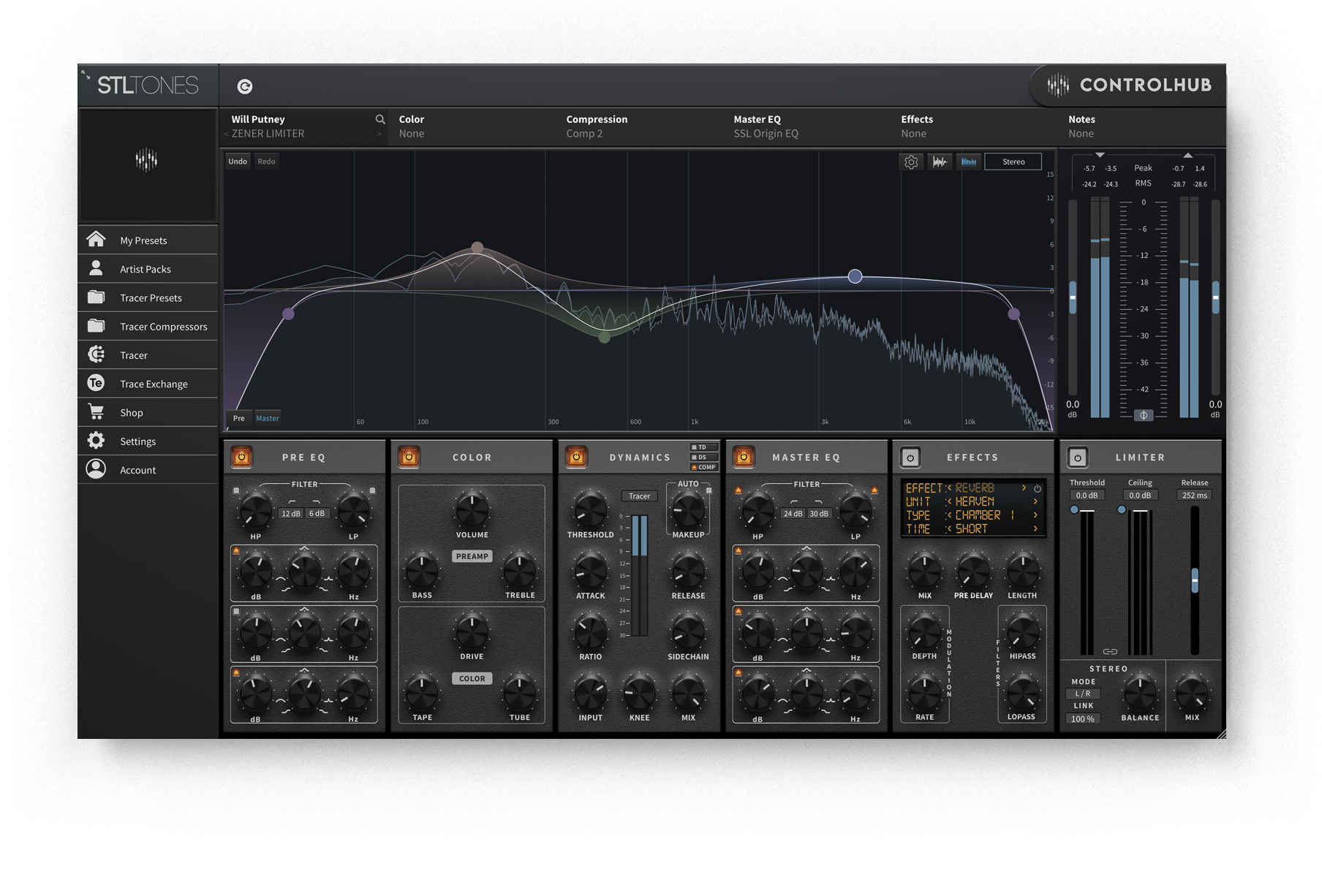Click the preset search magnifier icon
1322x896 pixels.
tap(380, 119)
